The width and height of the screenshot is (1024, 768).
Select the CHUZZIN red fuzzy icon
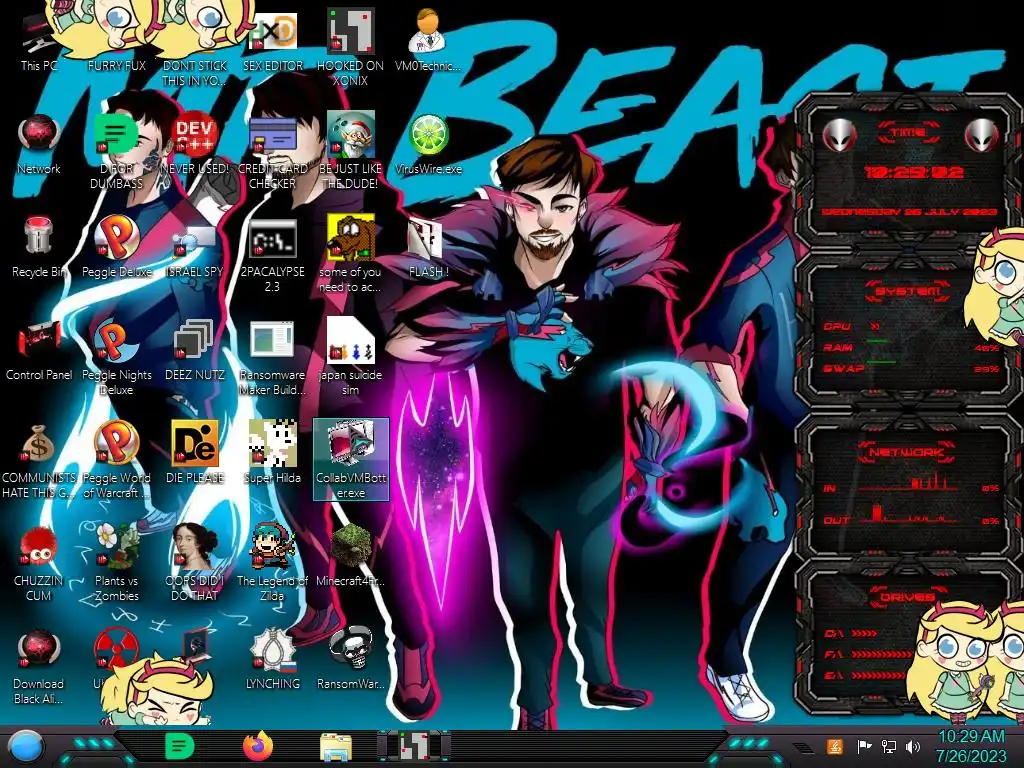click(x=39, y=563)
